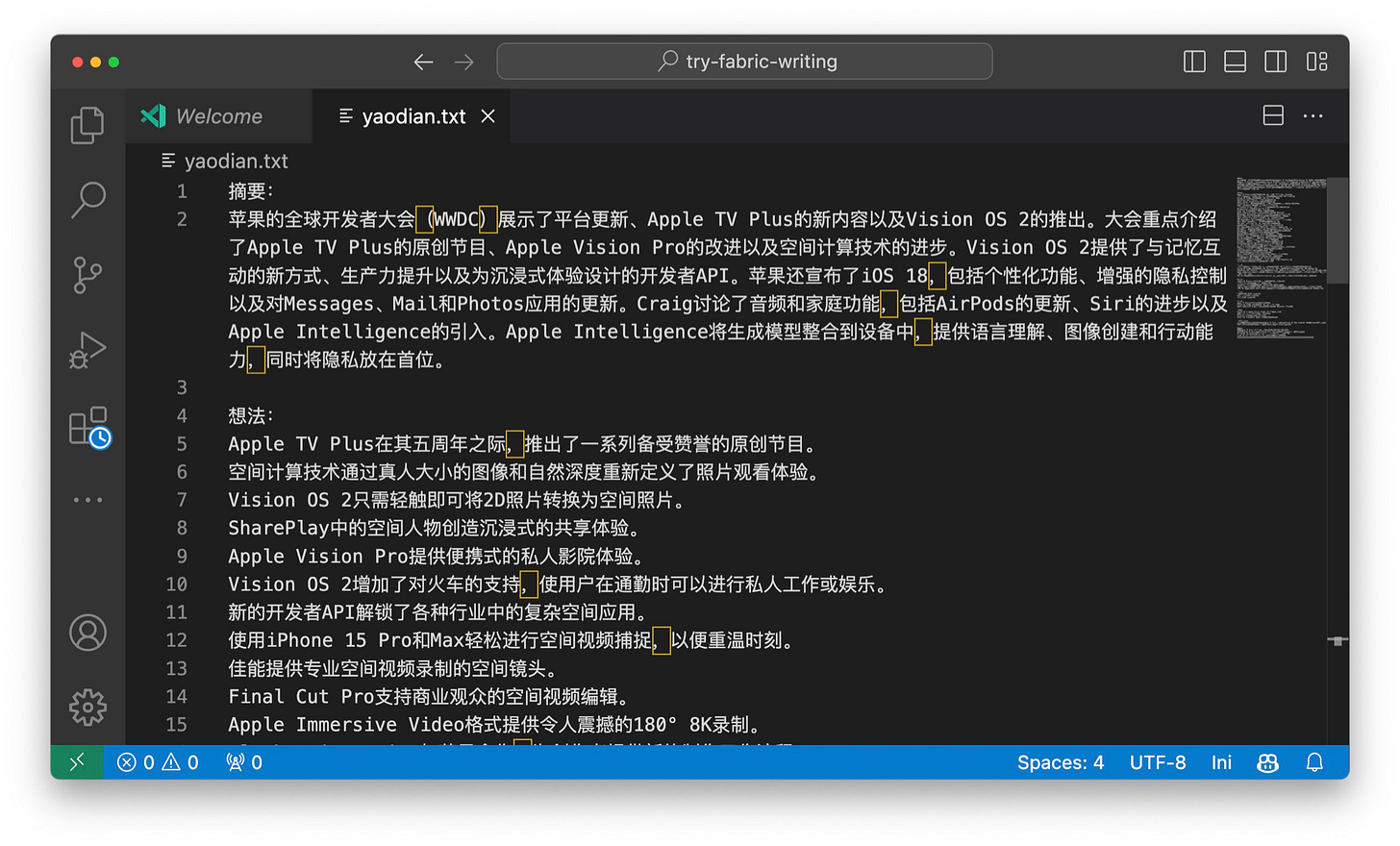The image size is (1400, 846).
Task: Click text line about SharePlay
Action: [434, 528]
